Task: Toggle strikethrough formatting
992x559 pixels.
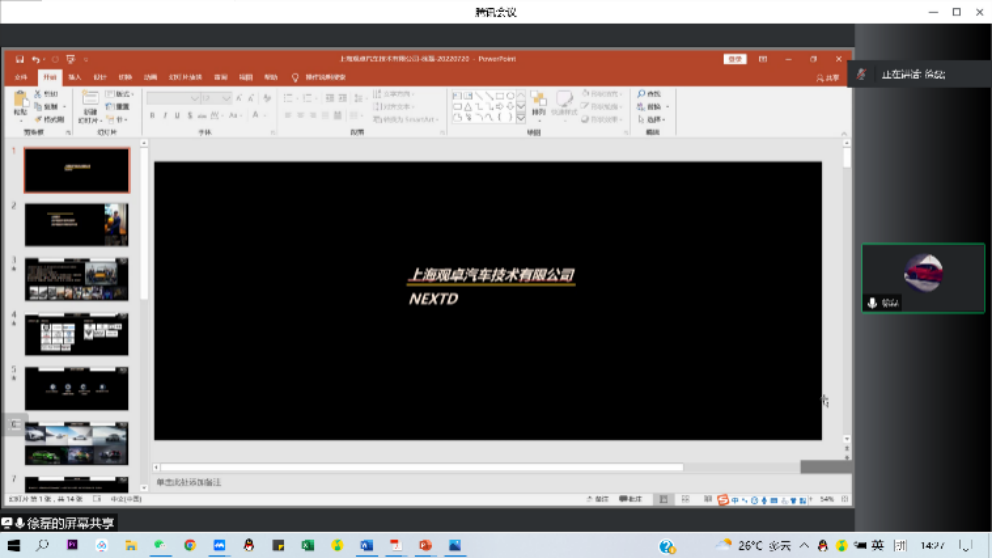Action: pos(201,116)
